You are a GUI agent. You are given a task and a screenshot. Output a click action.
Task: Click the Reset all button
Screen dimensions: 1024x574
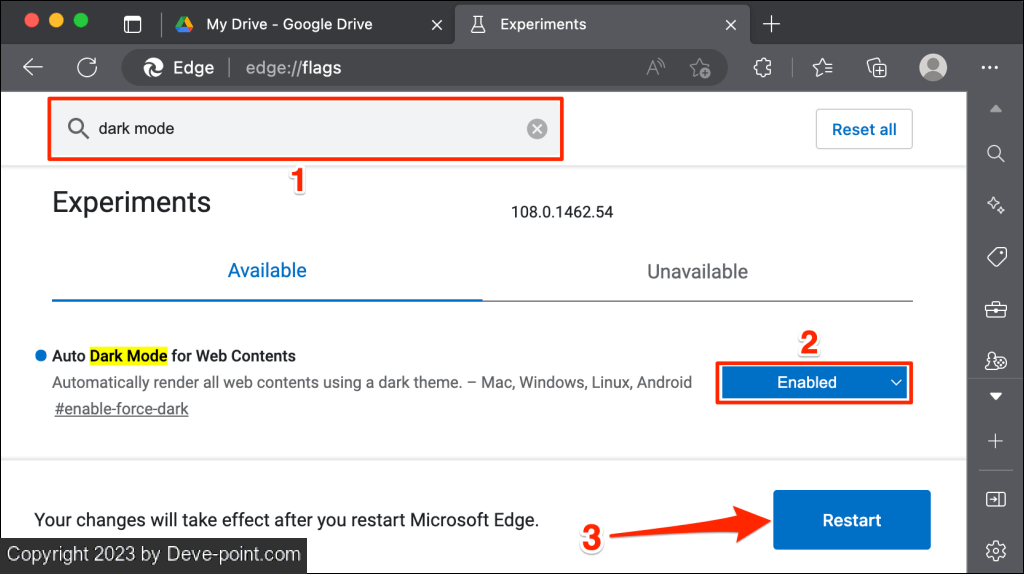864,129
